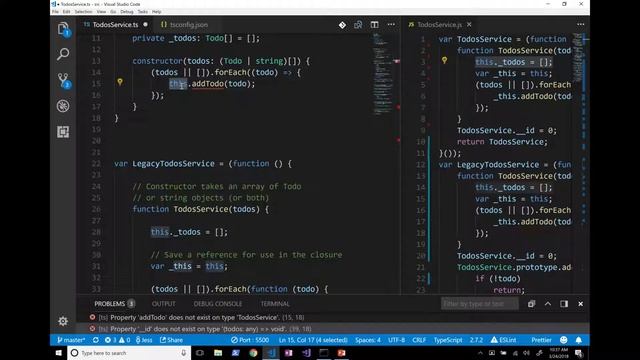Click the Windows taskbar search box

point(129,353)
